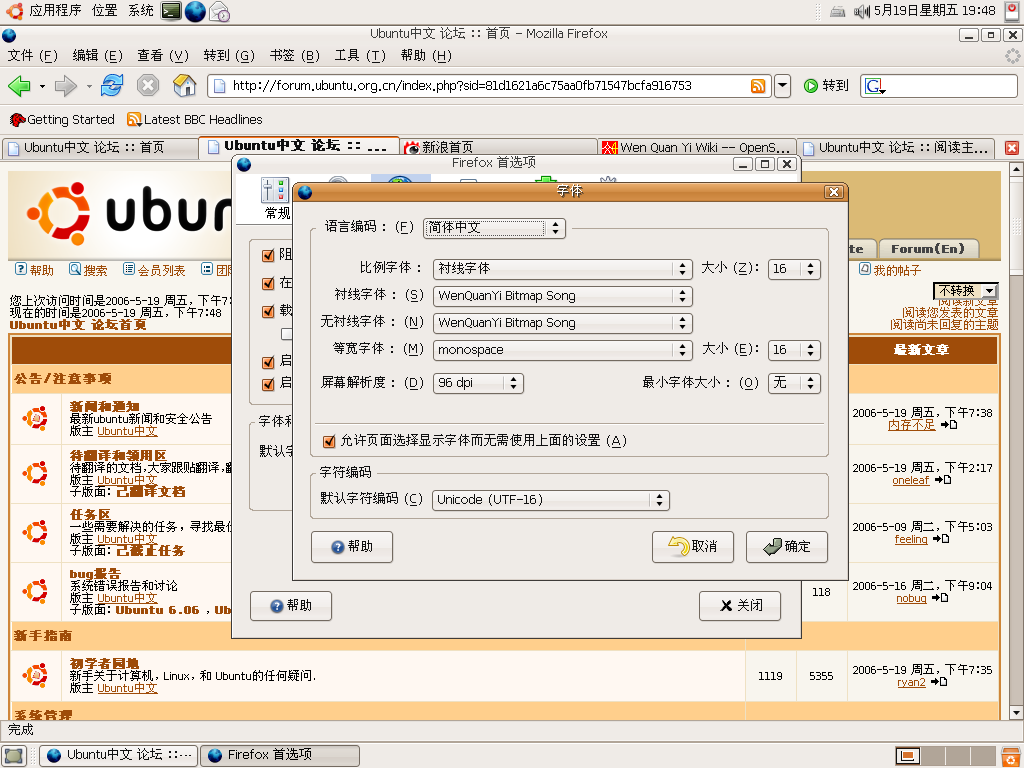Screen dimensions: 1024x768
Task: Click 确定 in the Fonts dialog
Action: (x=787, y=547)
